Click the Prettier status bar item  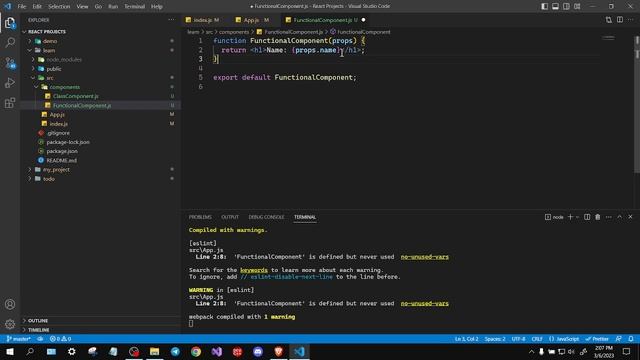597,339
